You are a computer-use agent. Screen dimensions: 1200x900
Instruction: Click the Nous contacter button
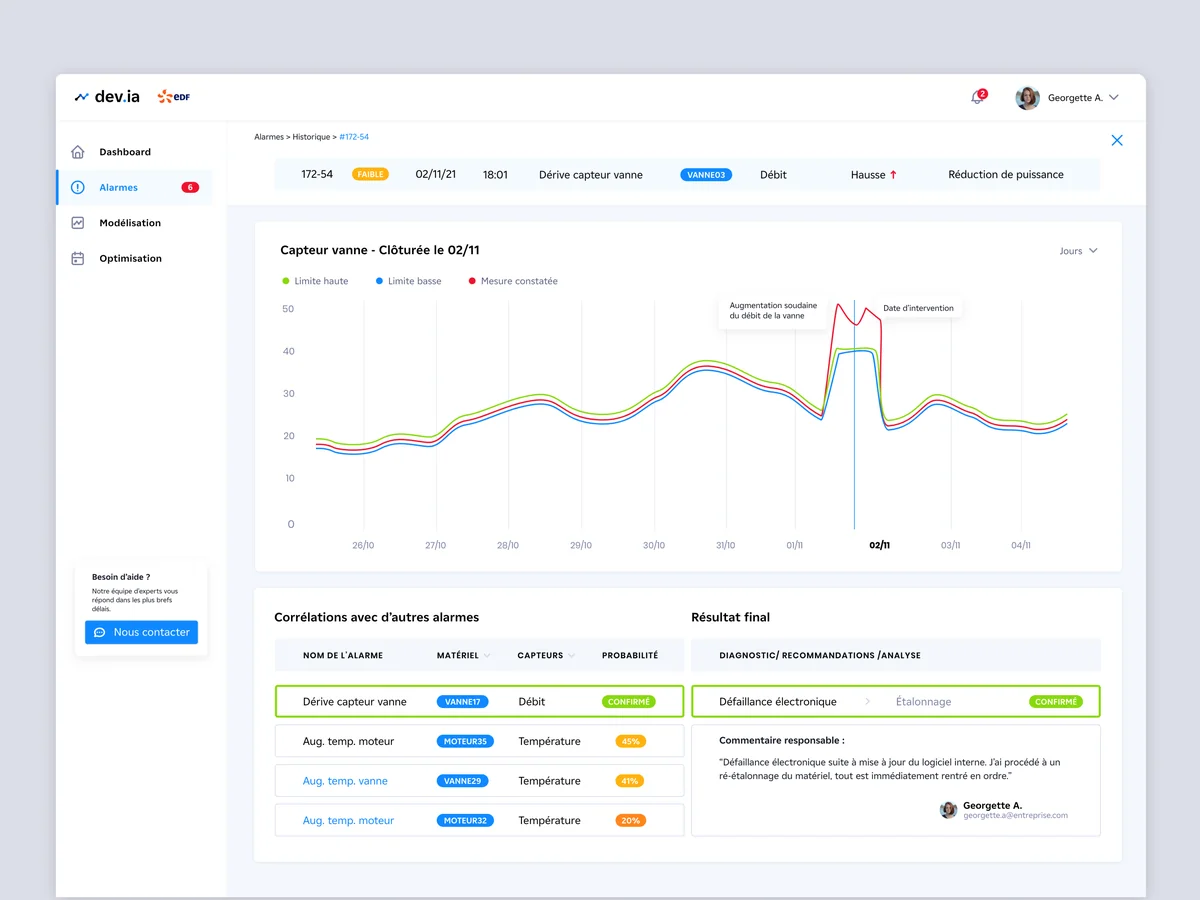141,632
